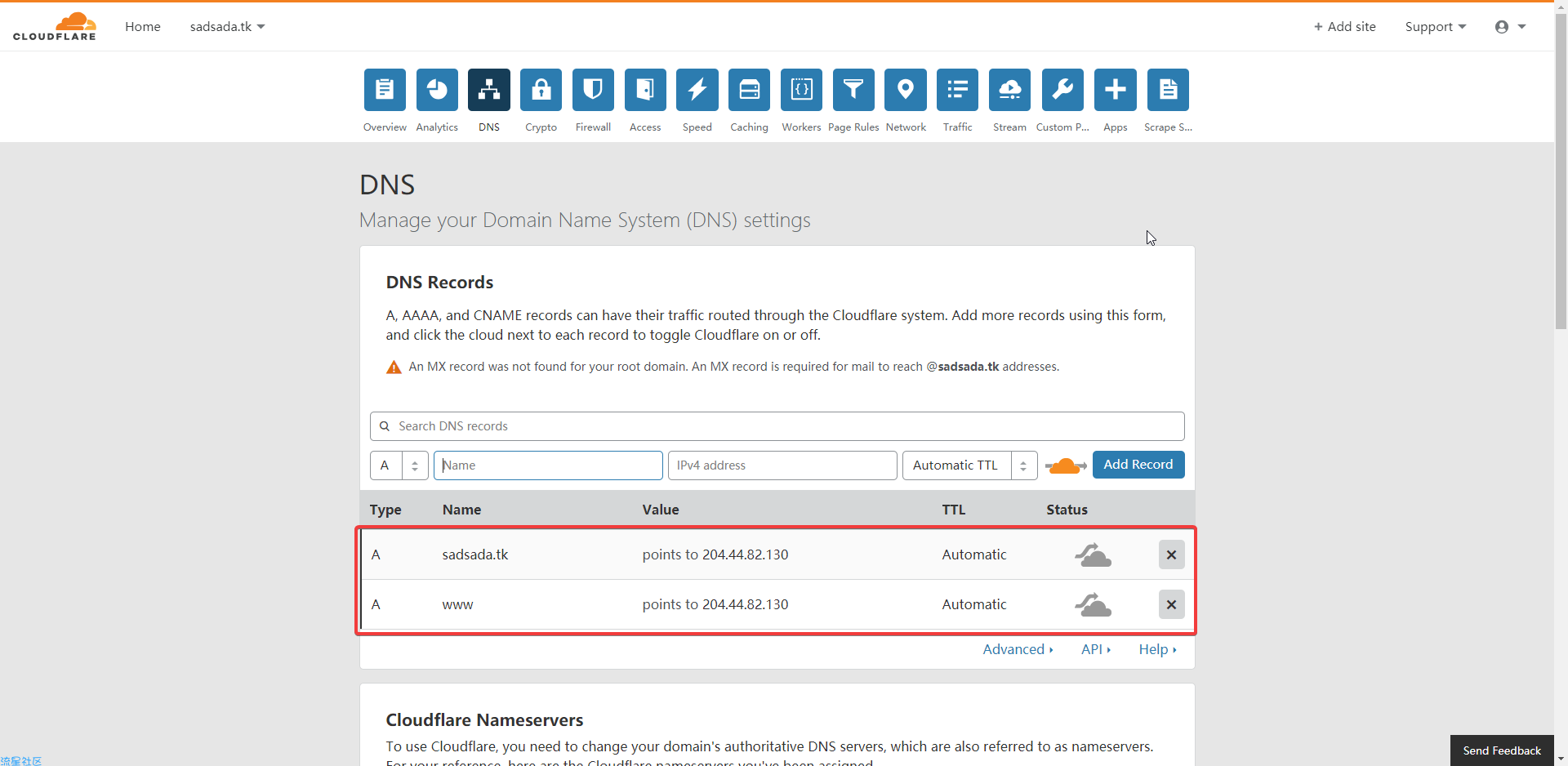Delete the sadsada.tk A record
Image resolution: width=1568 pixels, height=766 pixels.
(1172, 554)
